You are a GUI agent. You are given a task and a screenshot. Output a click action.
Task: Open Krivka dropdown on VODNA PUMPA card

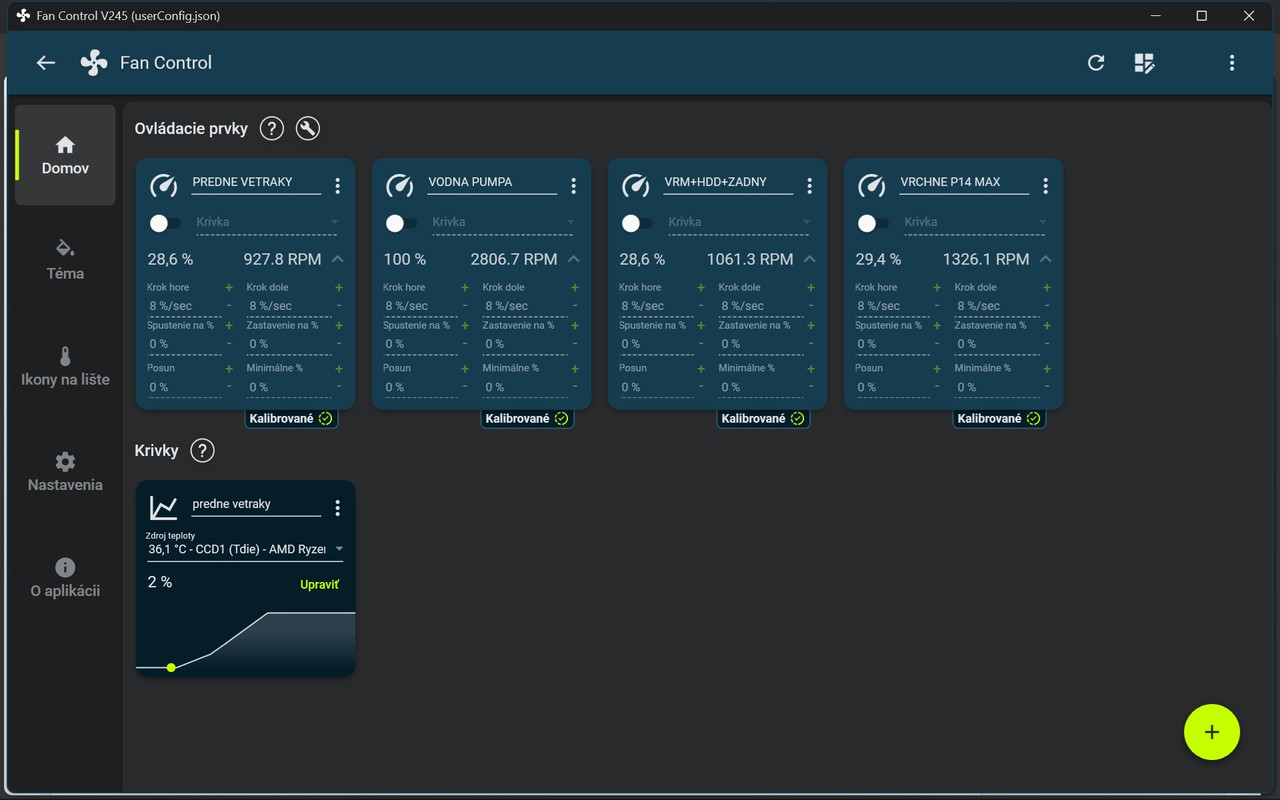tap(504, 222)
